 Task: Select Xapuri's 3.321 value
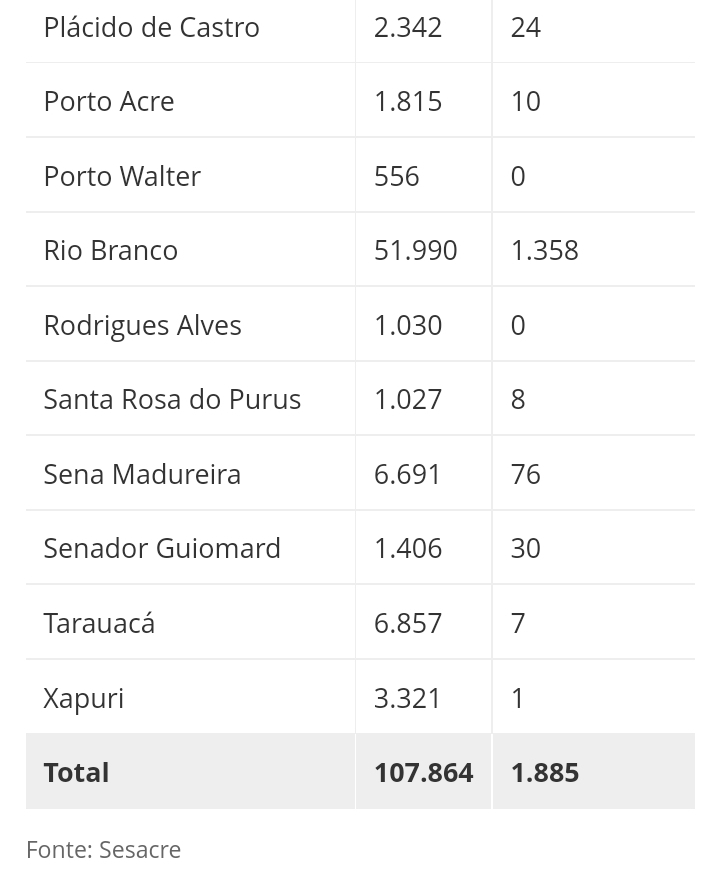(x=407, y=698)
